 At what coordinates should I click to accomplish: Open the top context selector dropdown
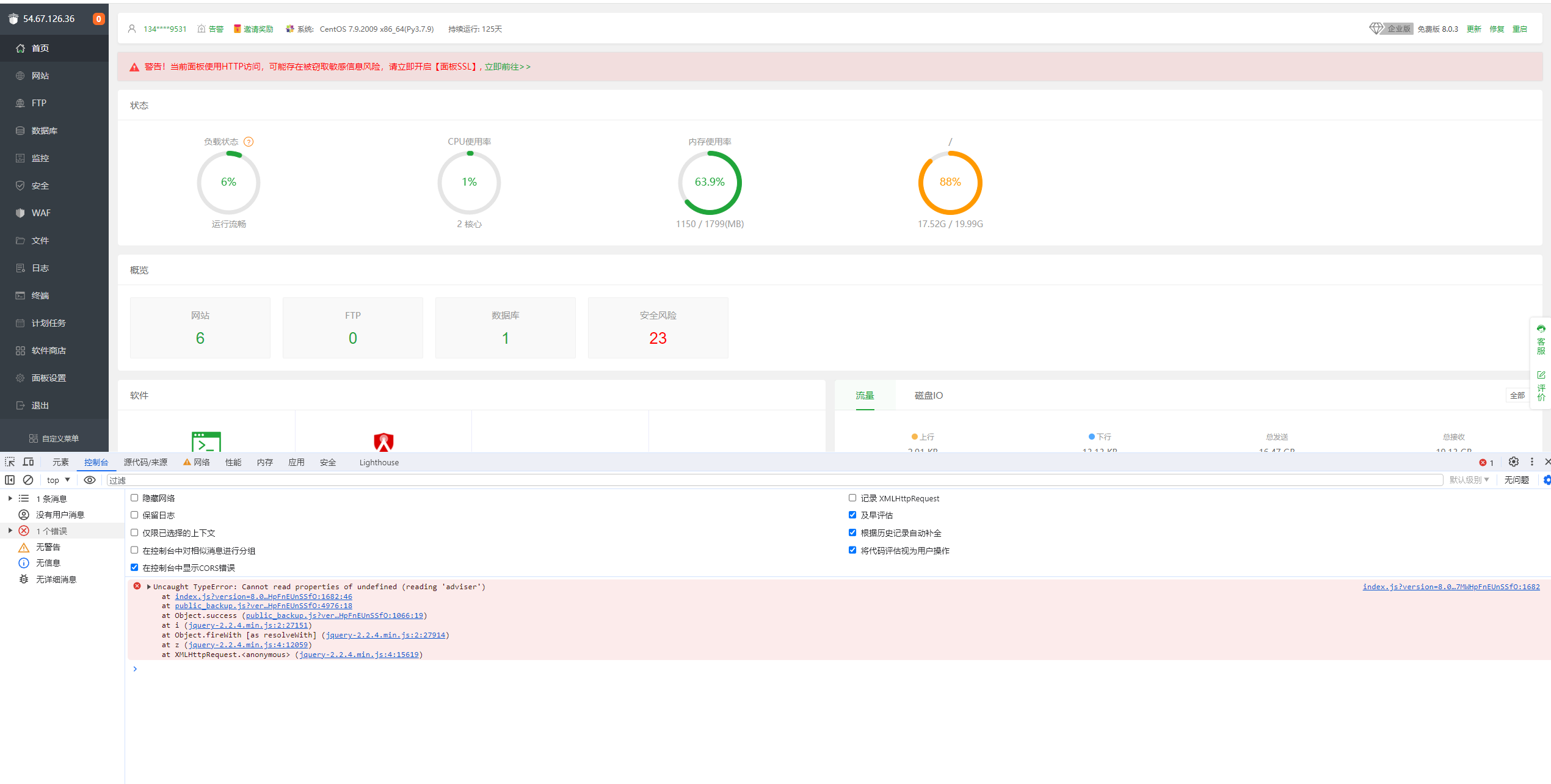59,480
